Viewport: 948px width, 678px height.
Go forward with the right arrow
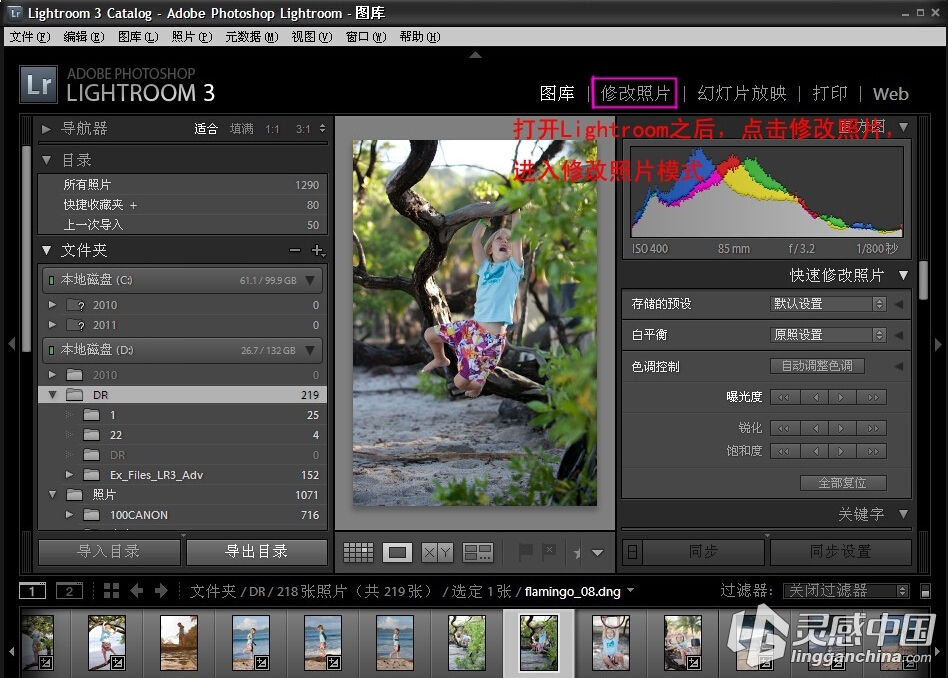click(x=161, y=591)
